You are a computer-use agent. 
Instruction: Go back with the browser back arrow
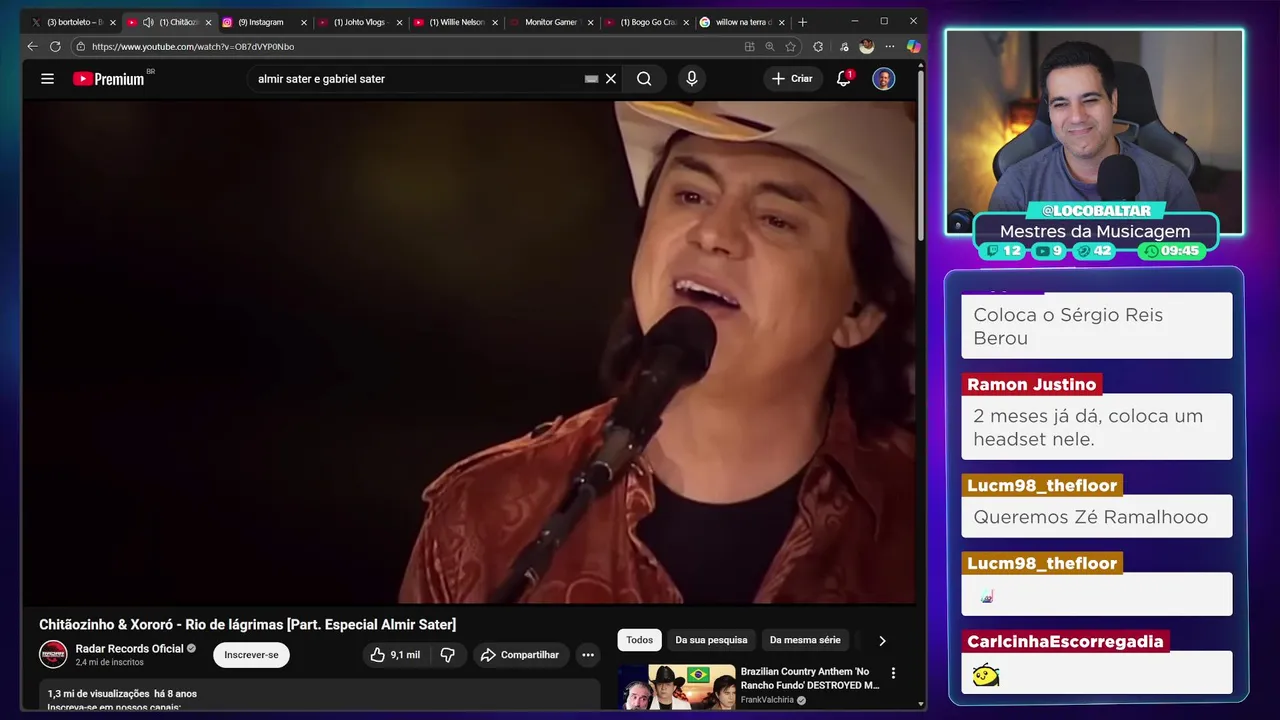coord(32,46)
